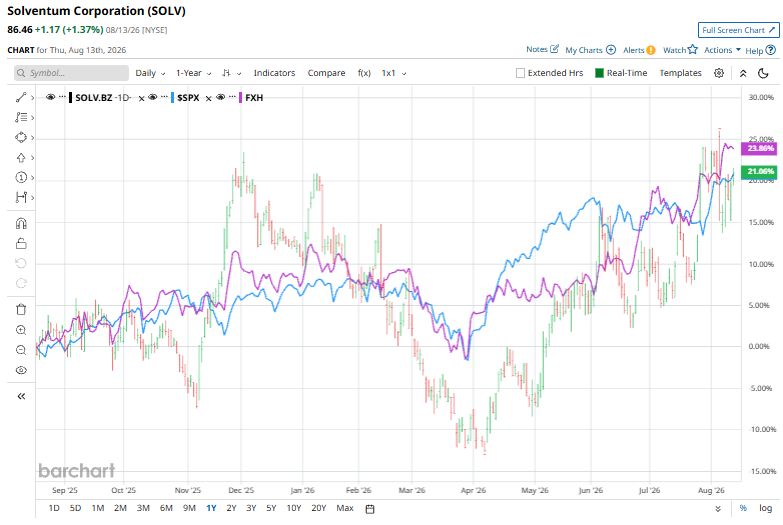This screenshot has height=525, width=783.
Task: Open the Help link
Action: (x=761, y=50)
